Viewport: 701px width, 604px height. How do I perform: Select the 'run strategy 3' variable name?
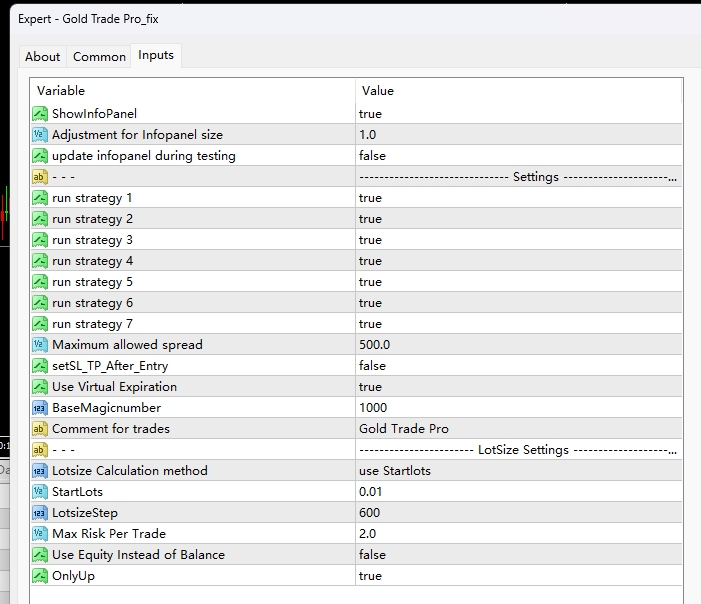(93, 240)
